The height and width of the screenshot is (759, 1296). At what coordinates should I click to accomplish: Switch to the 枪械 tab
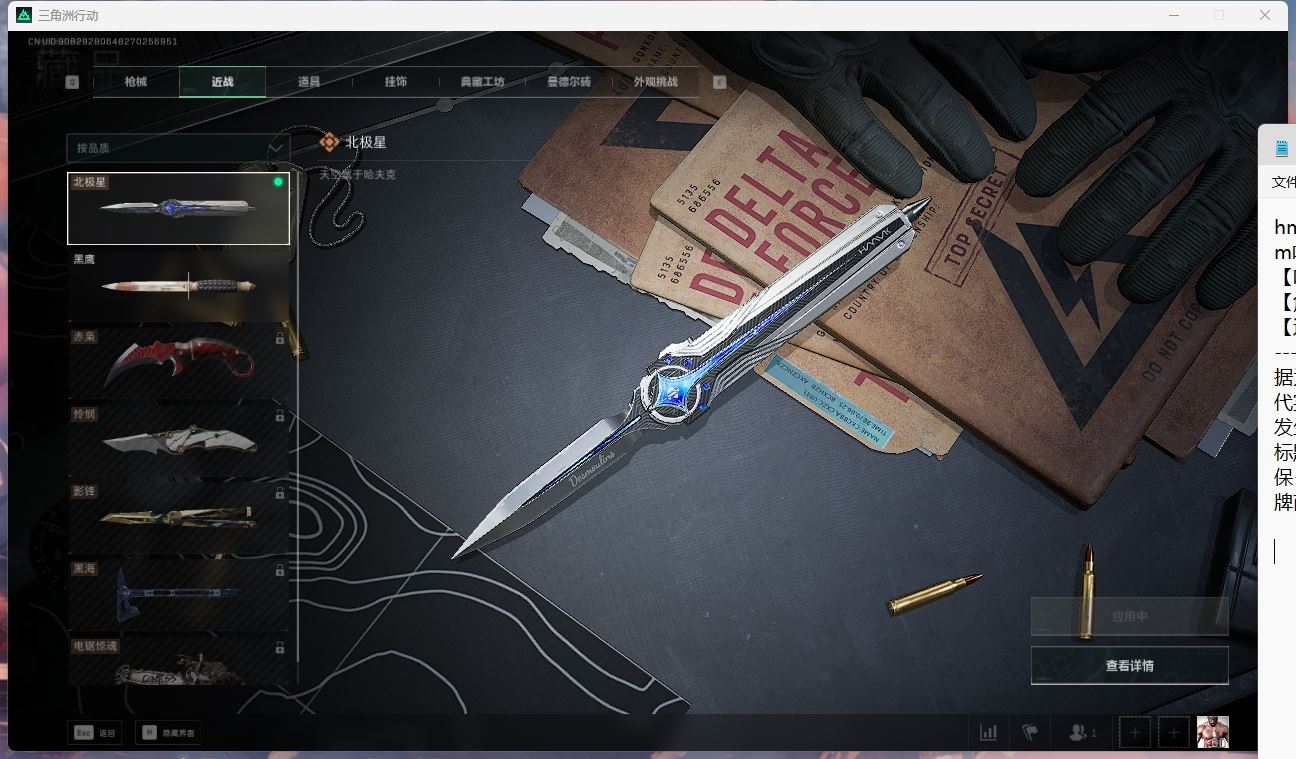tap(136, 82)
